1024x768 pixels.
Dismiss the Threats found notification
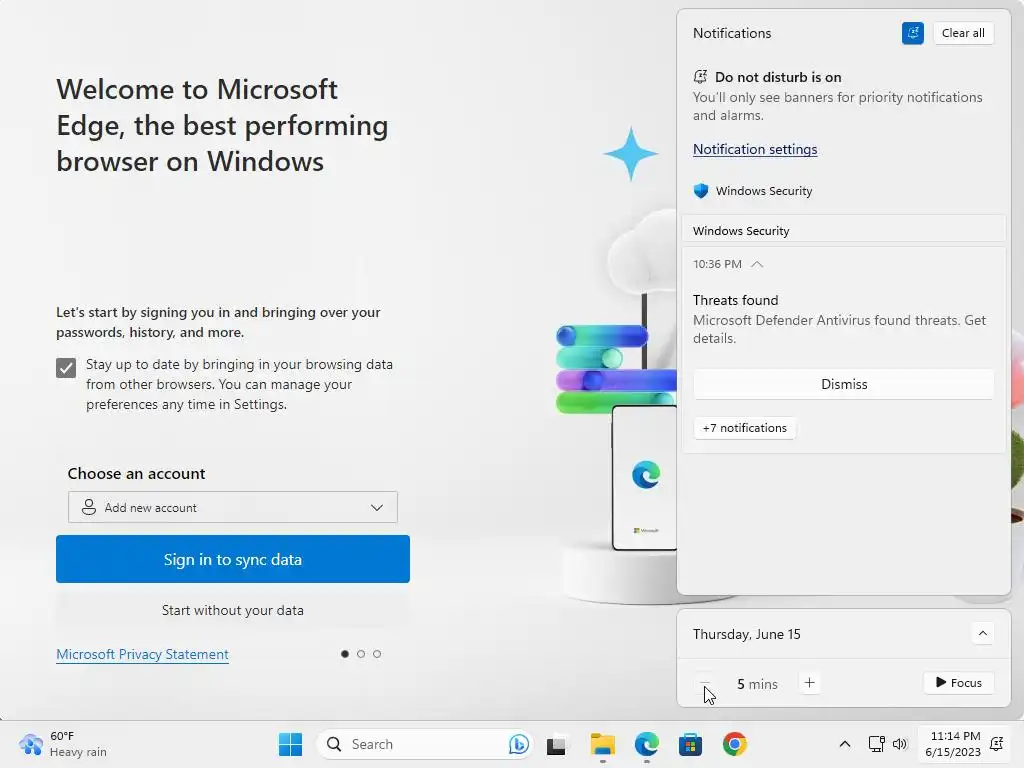coord(844,385)
